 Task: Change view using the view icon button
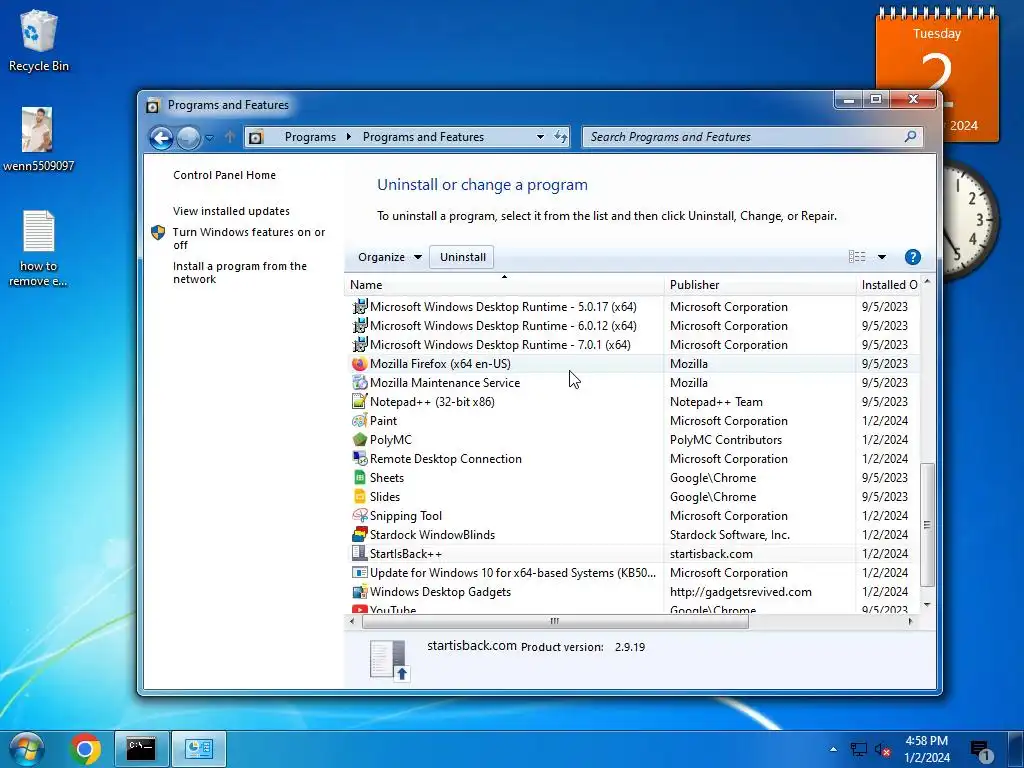click(857, 257)
